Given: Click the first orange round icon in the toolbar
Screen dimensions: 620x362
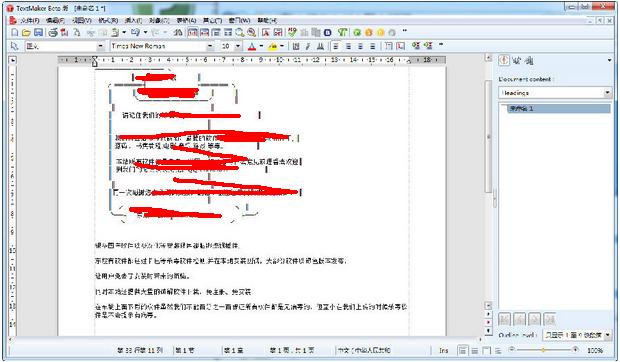Looking at the screenshot, I should 369,32.
